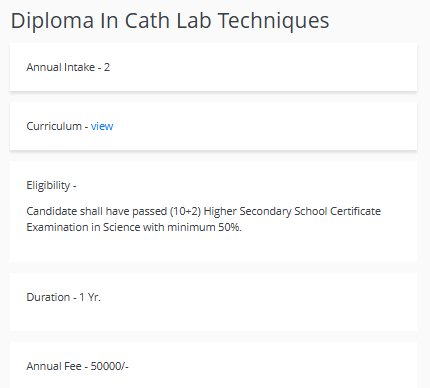Click the '50000/-' fee amount
The image size is (430, 388).
tap(110, 366)
